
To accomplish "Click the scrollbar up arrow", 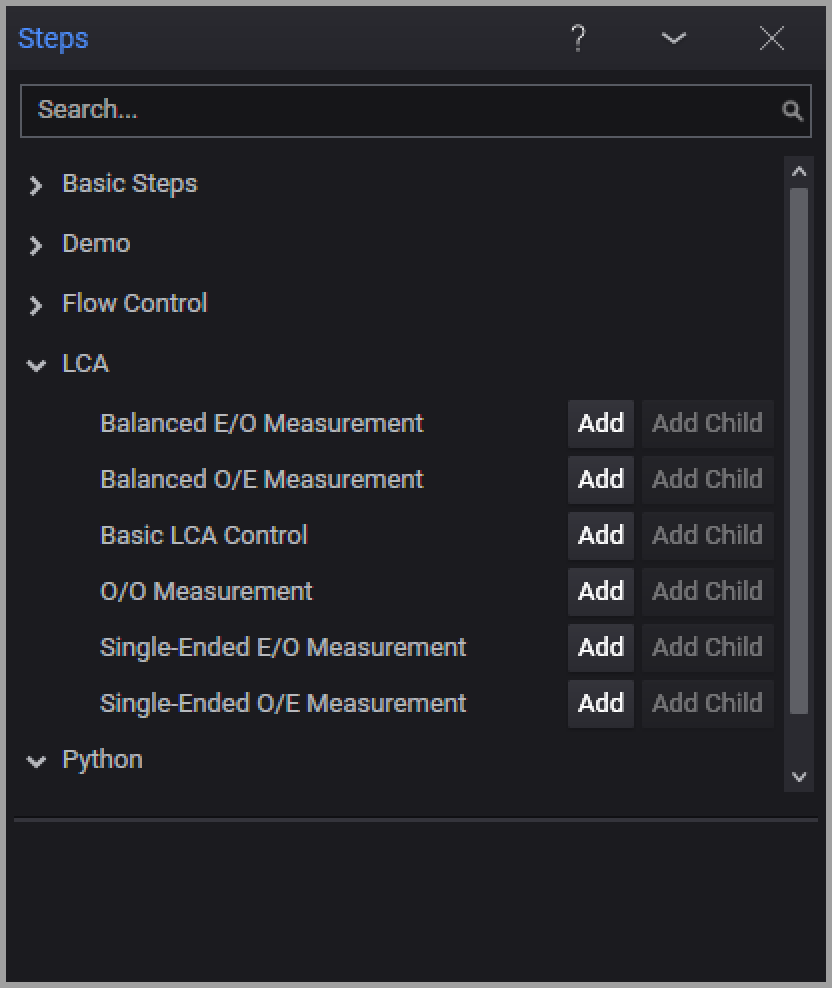I will (798, 172).
